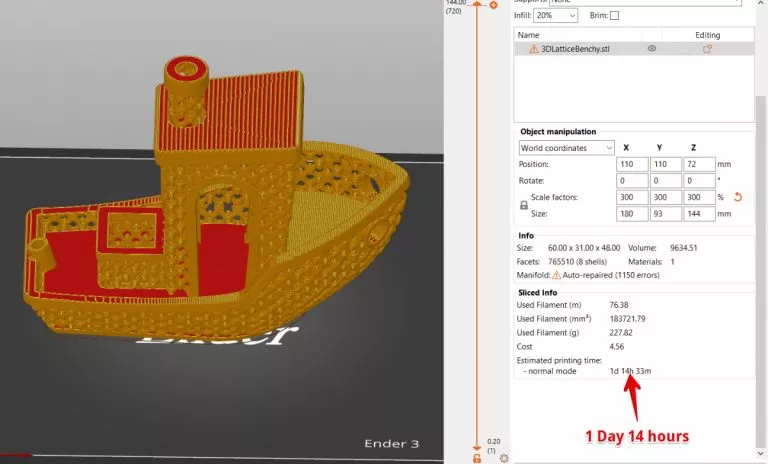Click the Position Z field showing 72

[699, 164]
